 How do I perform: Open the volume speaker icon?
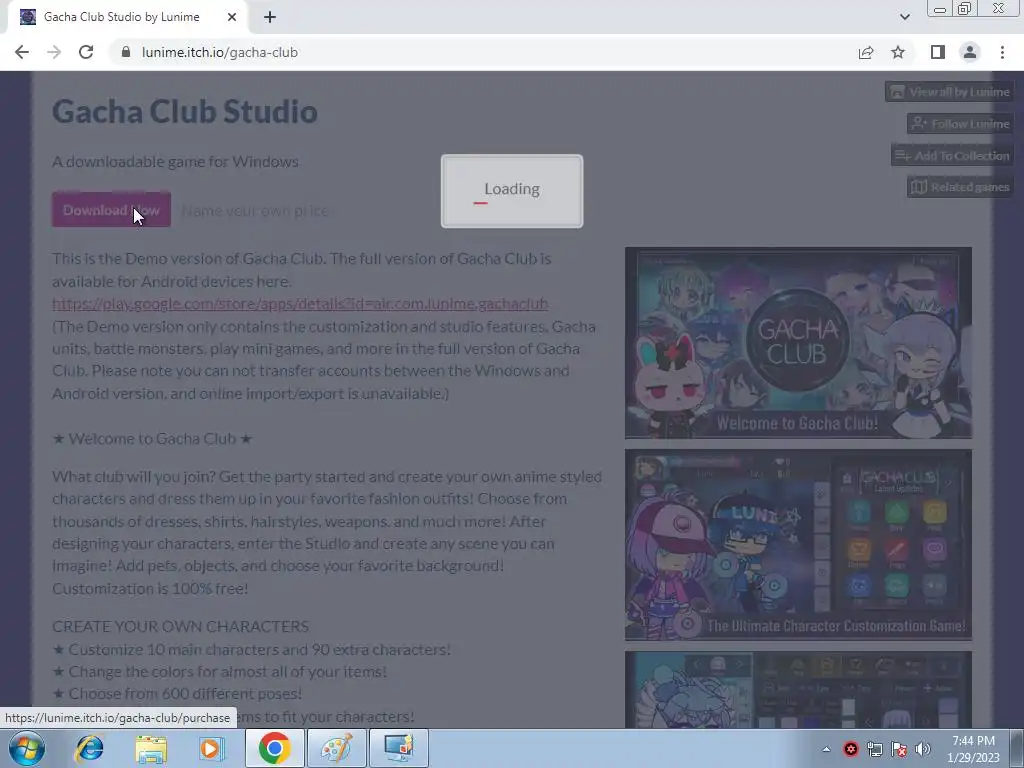[923, 749]
